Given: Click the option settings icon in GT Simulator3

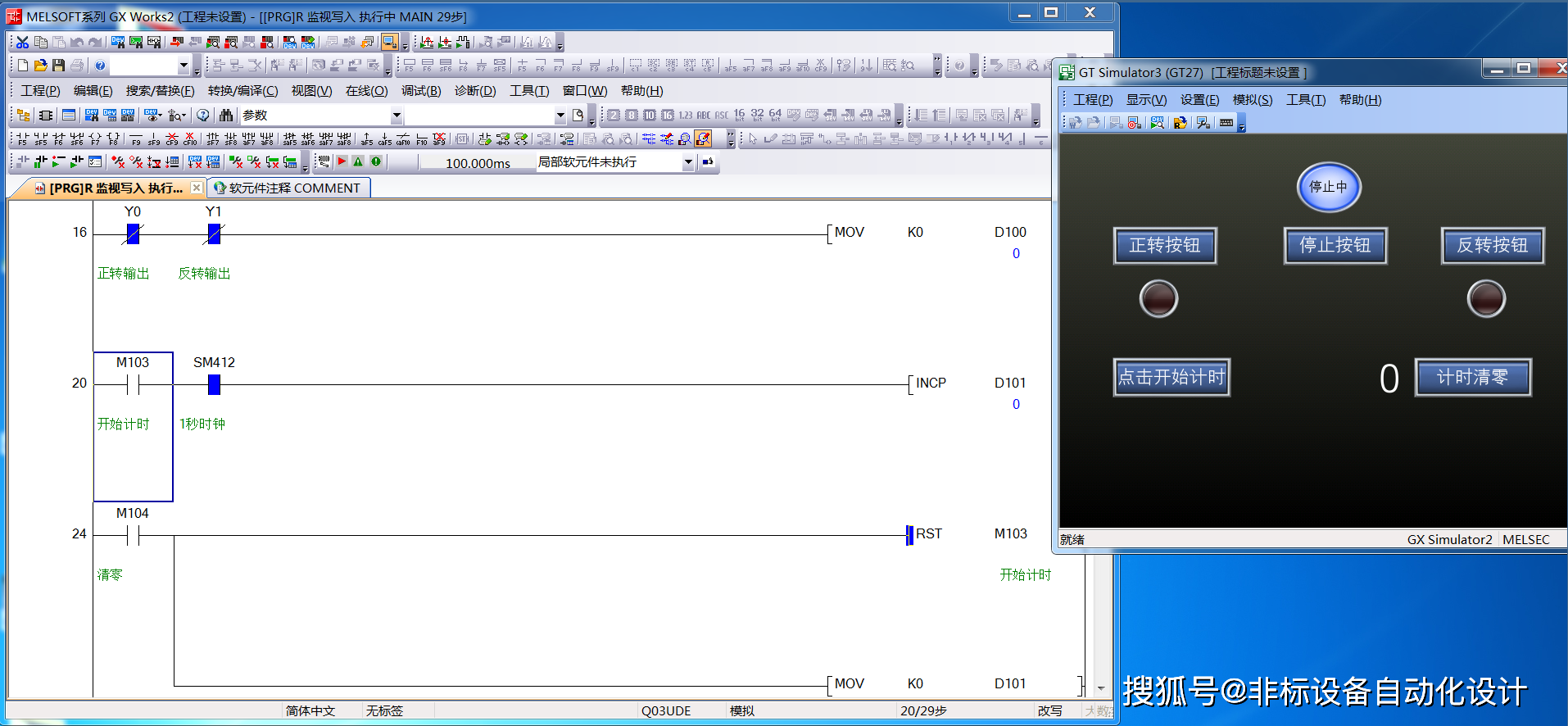Looking at the screenshot, I should pos(1203,122).
